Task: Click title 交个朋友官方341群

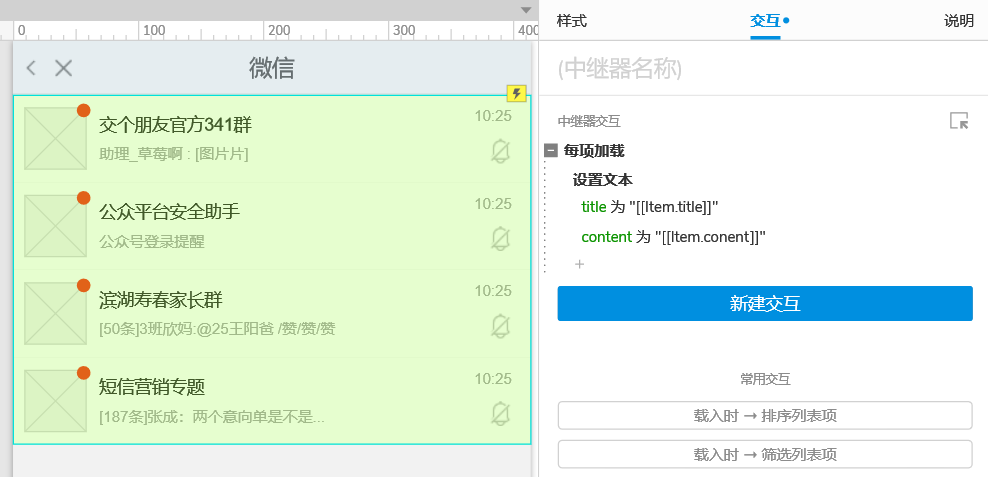Action: tap(175, 125)
